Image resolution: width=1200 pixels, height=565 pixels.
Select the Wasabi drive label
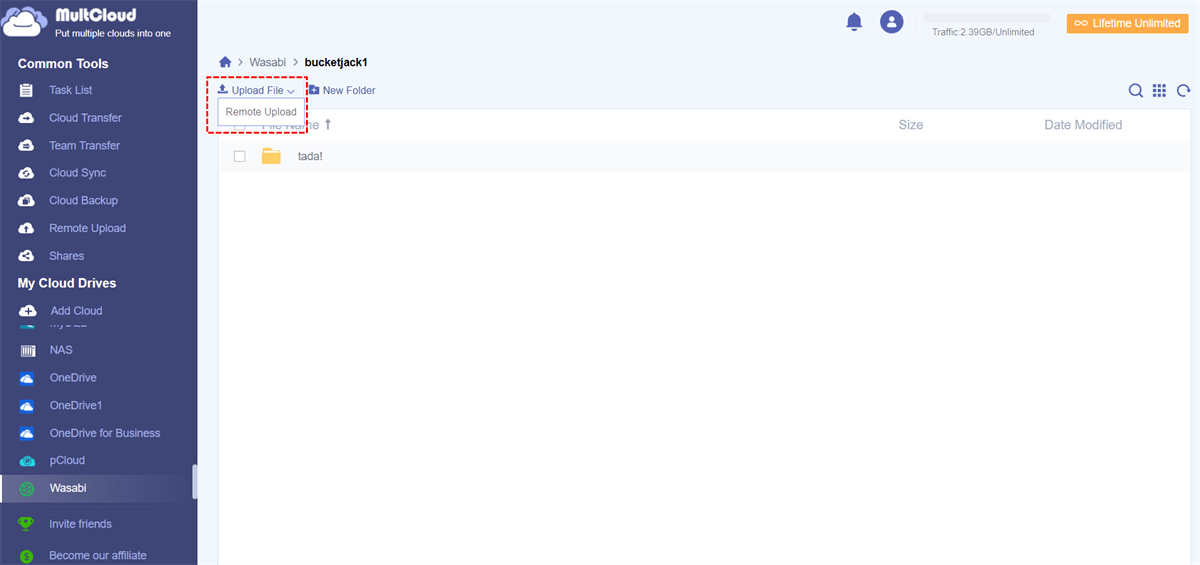coord(68,489)
